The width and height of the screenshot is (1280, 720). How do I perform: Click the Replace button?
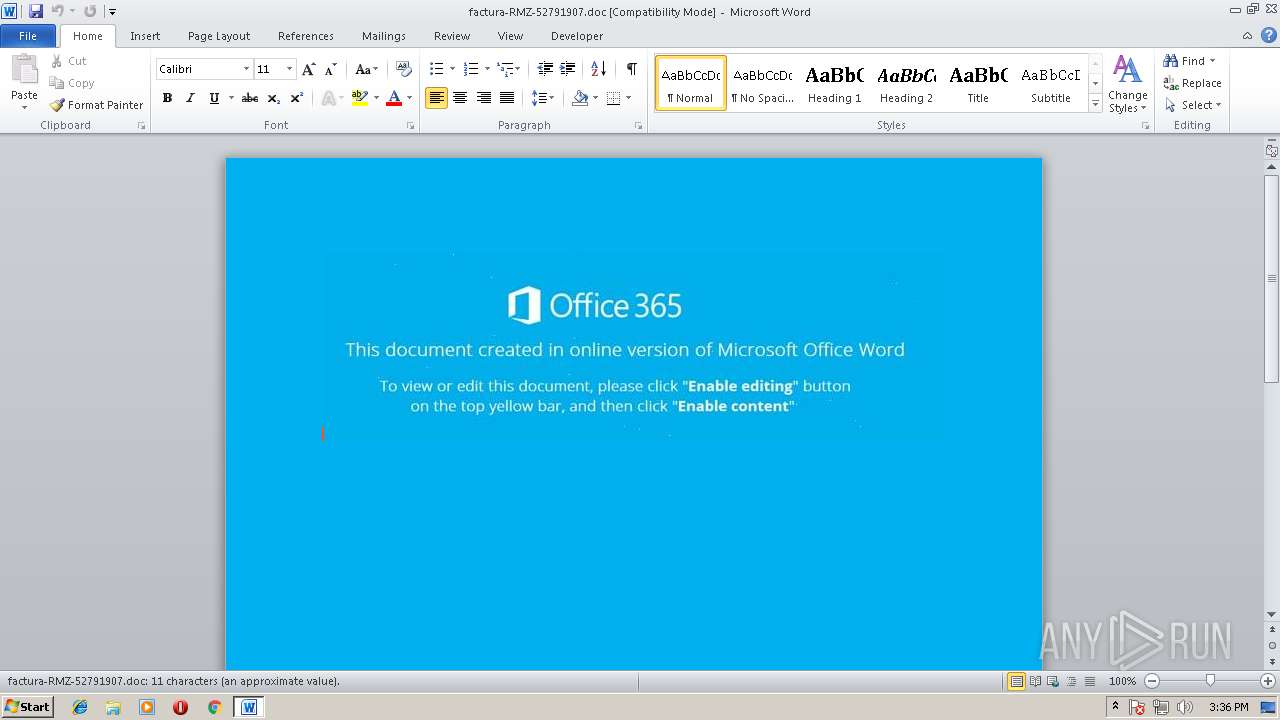click(x=1192, y=83)
